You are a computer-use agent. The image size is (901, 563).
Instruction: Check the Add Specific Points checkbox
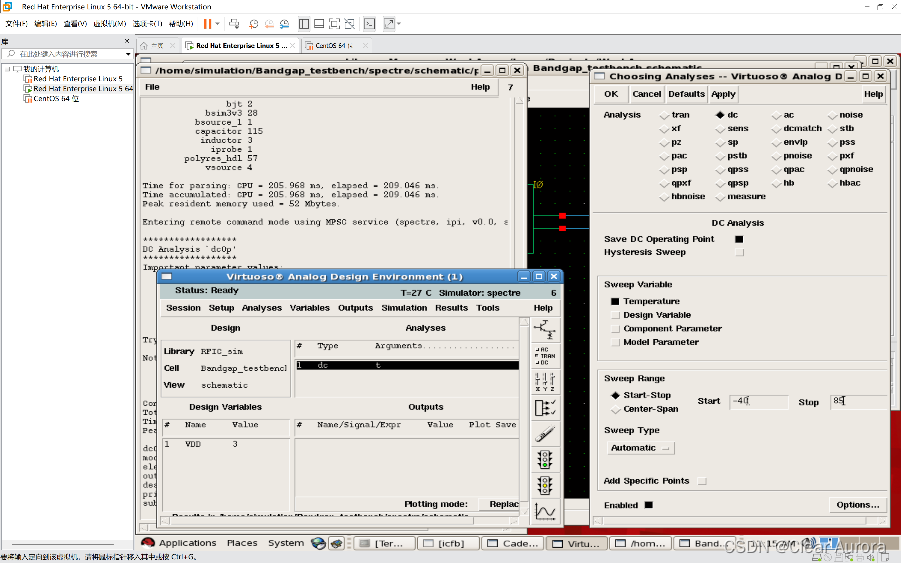(702, 481)
